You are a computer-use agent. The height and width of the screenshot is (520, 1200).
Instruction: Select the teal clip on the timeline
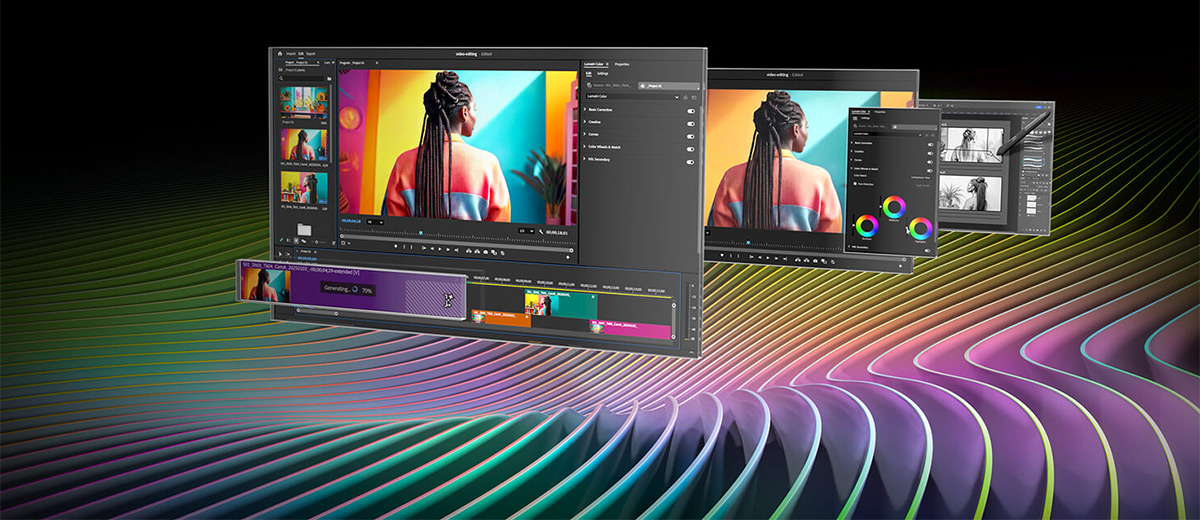click(560, 303)
